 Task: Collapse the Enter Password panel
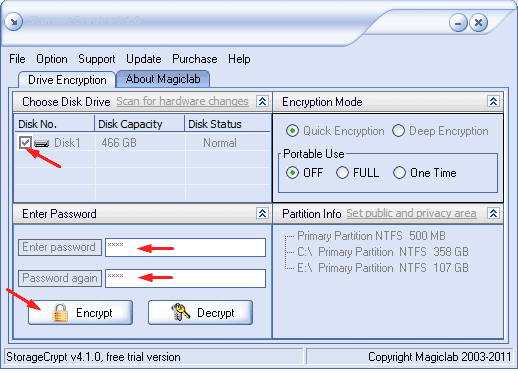(262, 213)
